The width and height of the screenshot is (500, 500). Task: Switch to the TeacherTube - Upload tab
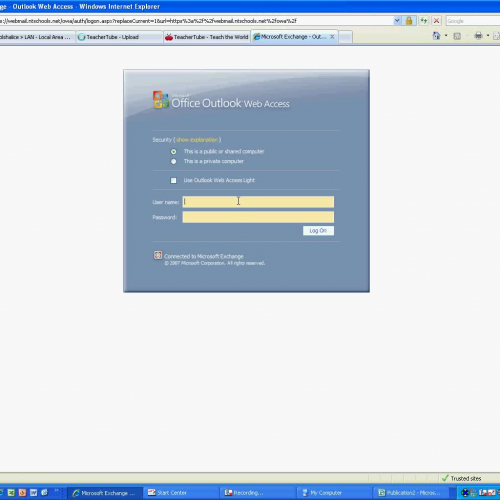tap(120, 37)
